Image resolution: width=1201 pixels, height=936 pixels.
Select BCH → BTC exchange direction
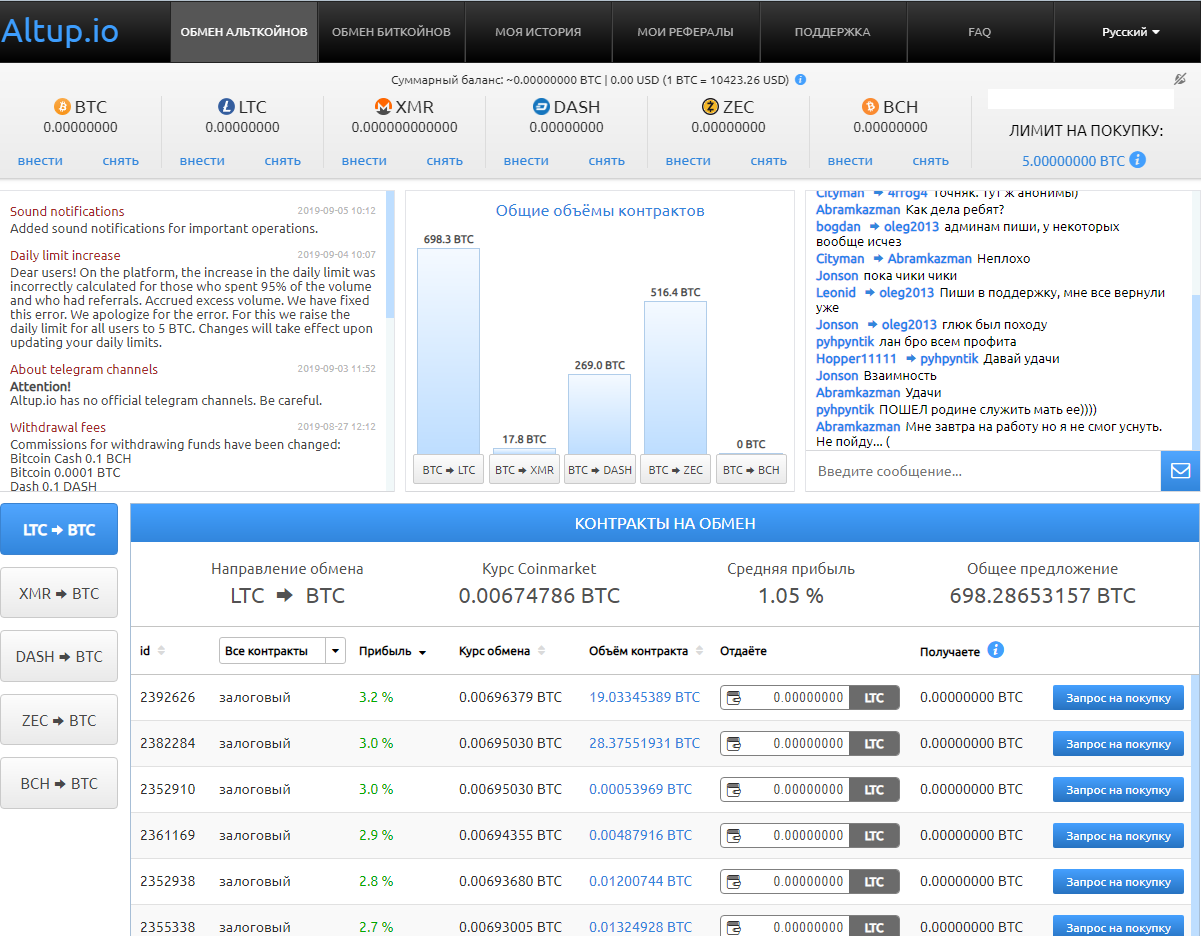tap(59, 783)
